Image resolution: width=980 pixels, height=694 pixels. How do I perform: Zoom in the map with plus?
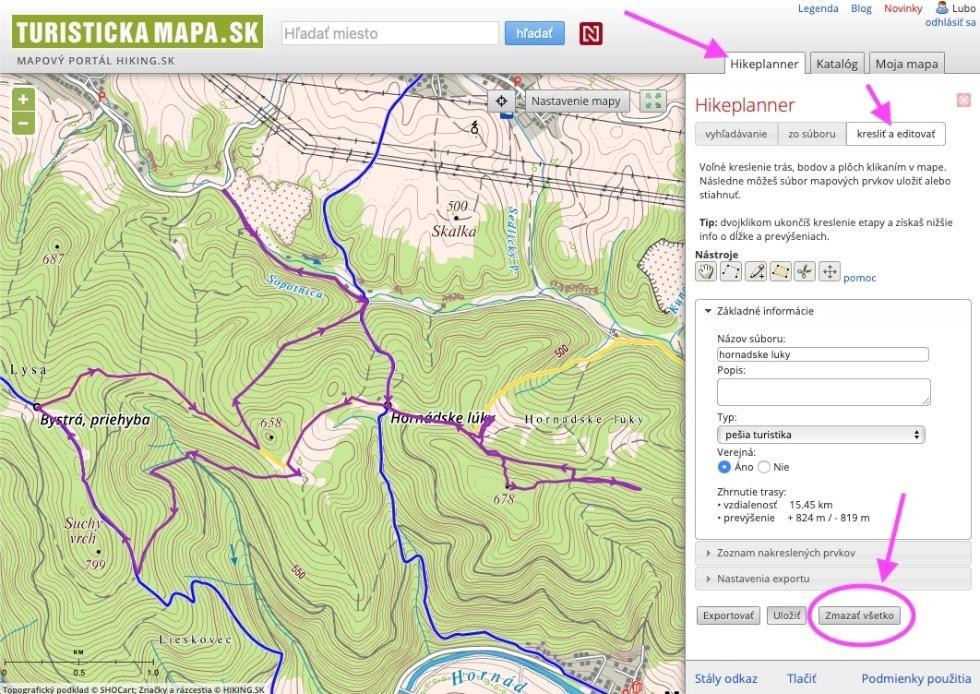pyautogui.click(x=23, y=99)
